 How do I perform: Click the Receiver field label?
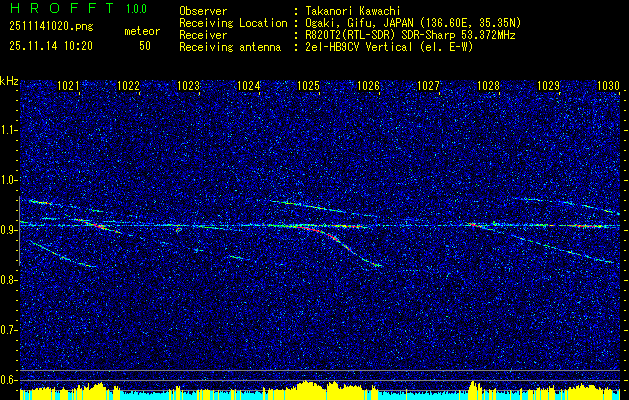pos(203,35)
